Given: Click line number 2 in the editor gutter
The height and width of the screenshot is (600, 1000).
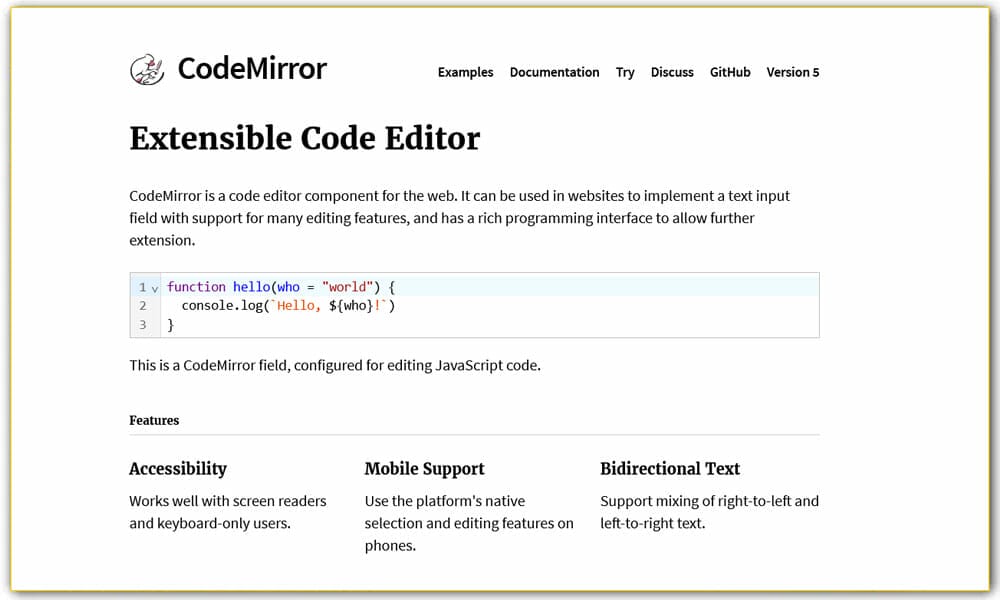Looking at the screenshot, I should click(x=143, y=306).
